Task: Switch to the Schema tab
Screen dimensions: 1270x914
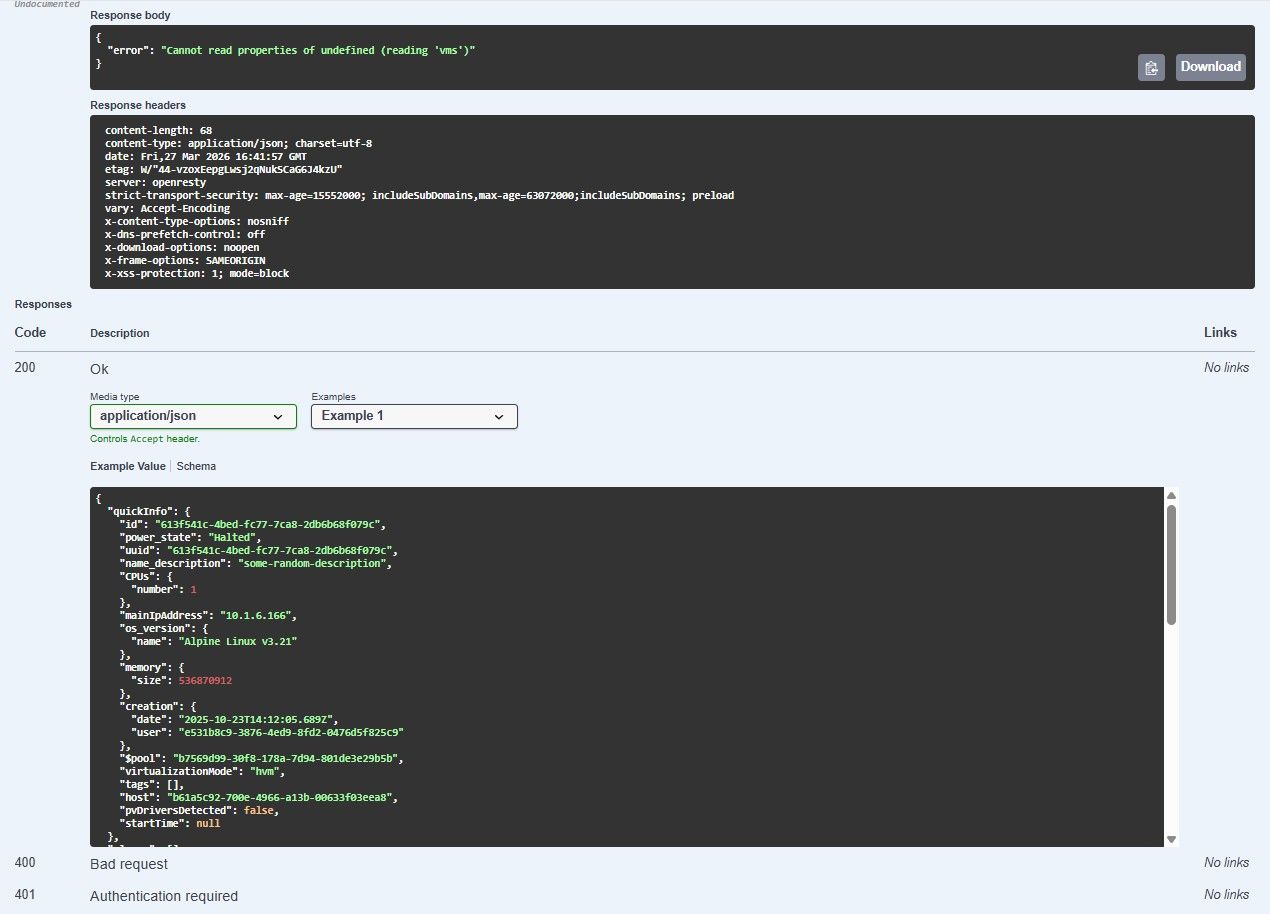Action: point(196,466)
